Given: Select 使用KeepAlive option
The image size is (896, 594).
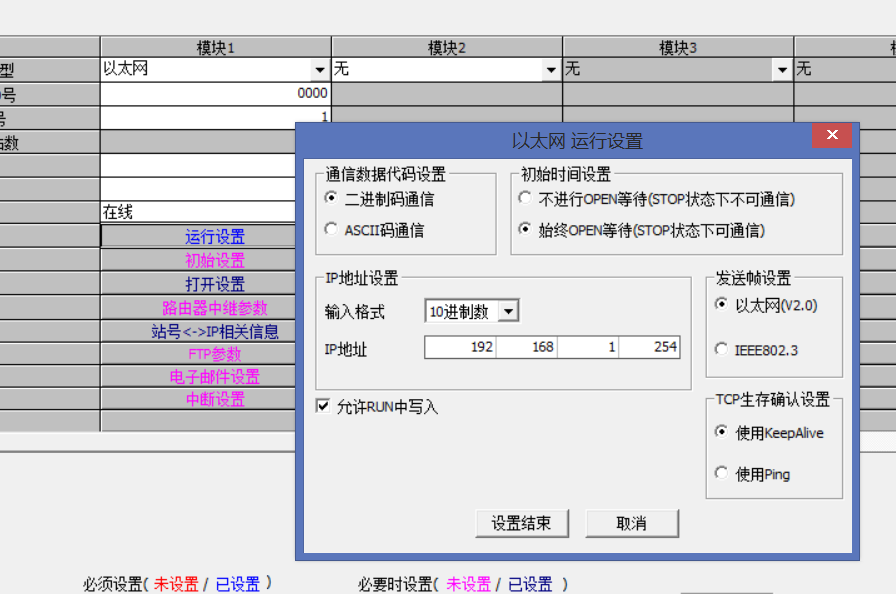Looking at the screenshot, I should [x=722, y=432].
